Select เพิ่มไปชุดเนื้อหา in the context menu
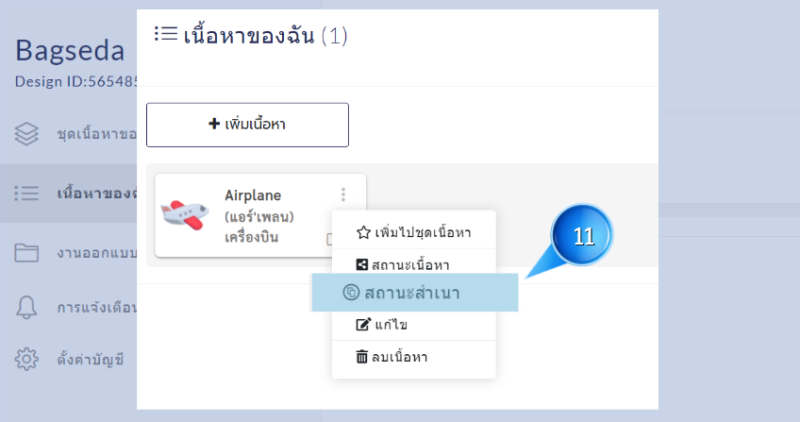The image size is (800, 422). (413, 233)
